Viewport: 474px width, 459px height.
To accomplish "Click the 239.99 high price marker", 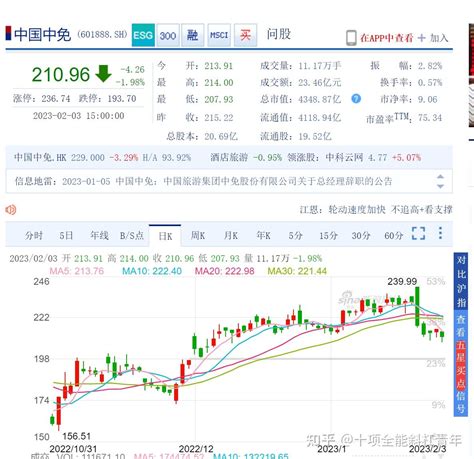I will coord(402,282).
